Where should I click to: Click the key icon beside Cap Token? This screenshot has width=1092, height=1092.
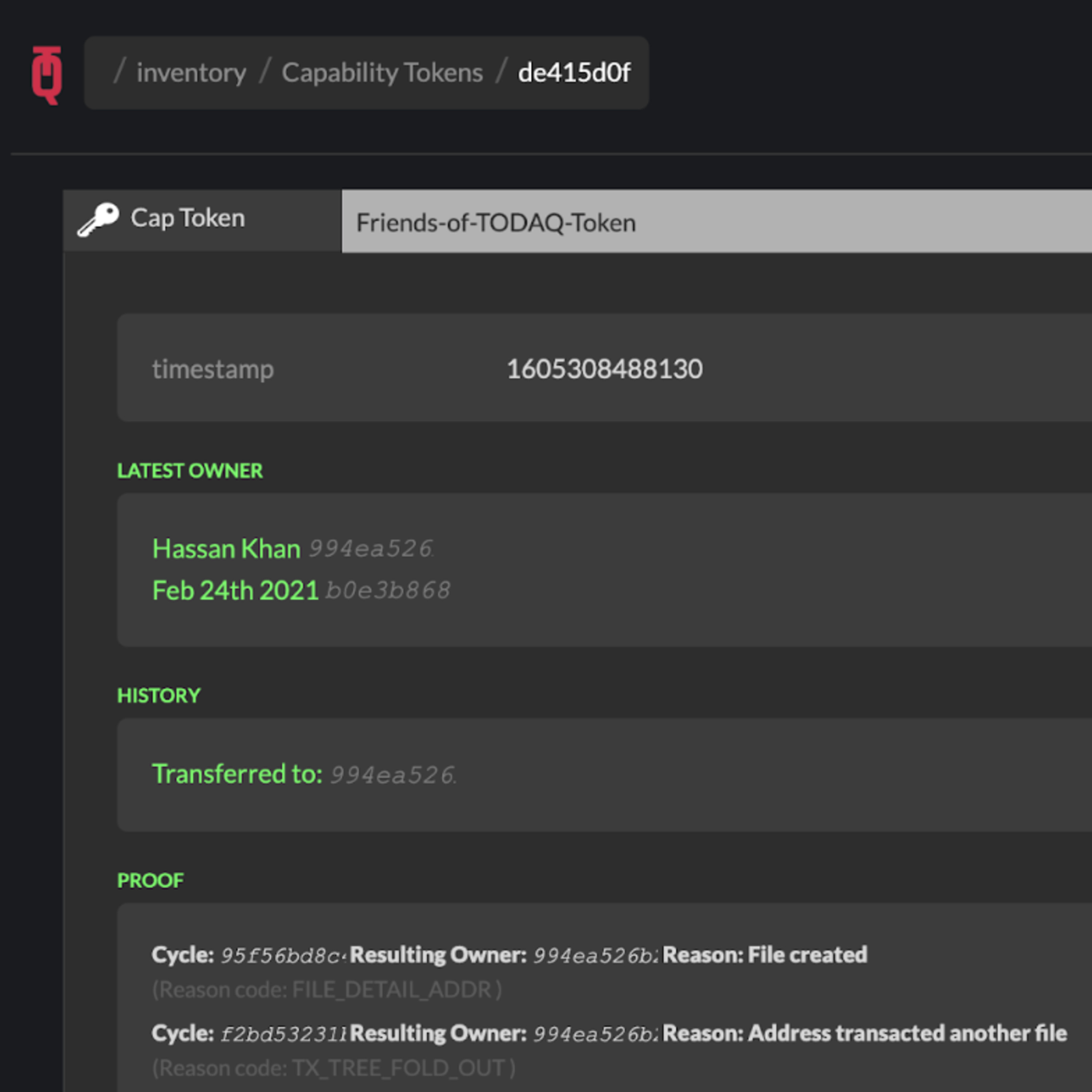click(x=98, y=219)
